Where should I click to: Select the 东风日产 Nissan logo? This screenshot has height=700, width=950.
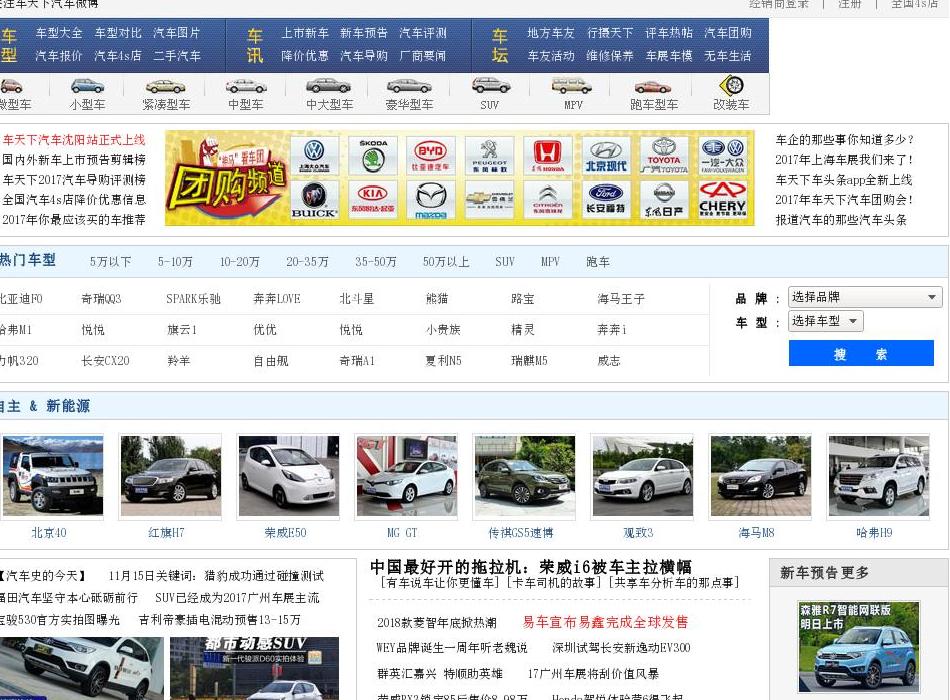664,200
